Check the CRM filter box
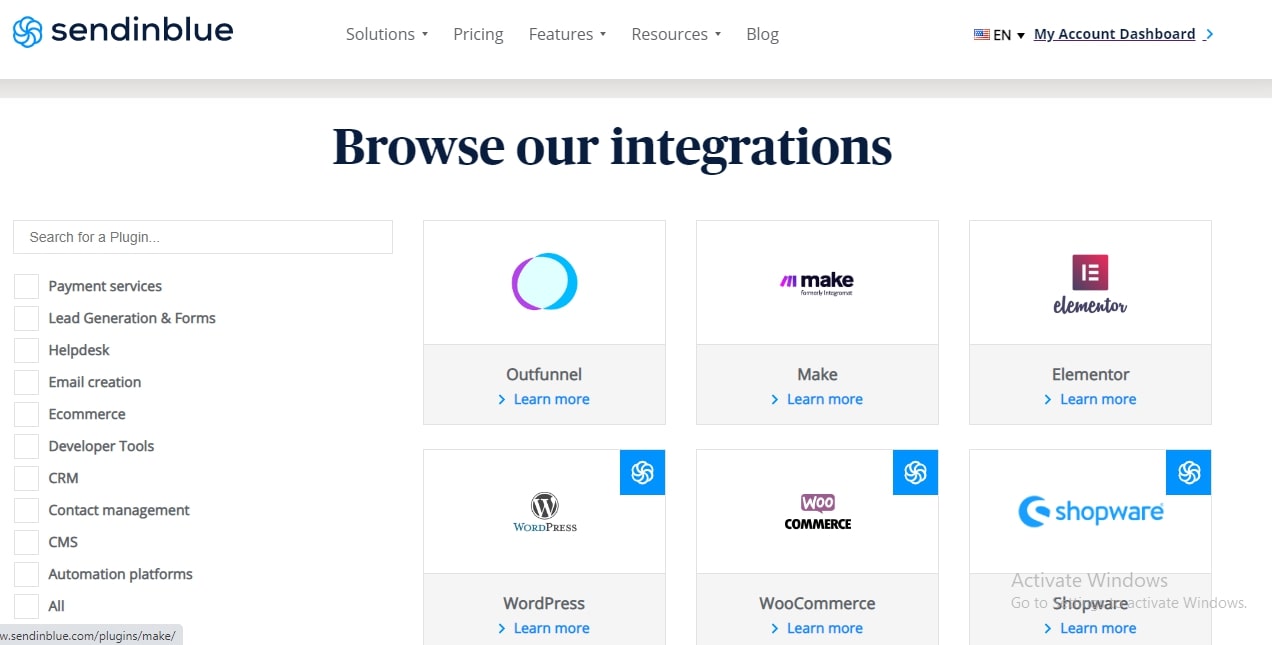 [x=26, y=478]
